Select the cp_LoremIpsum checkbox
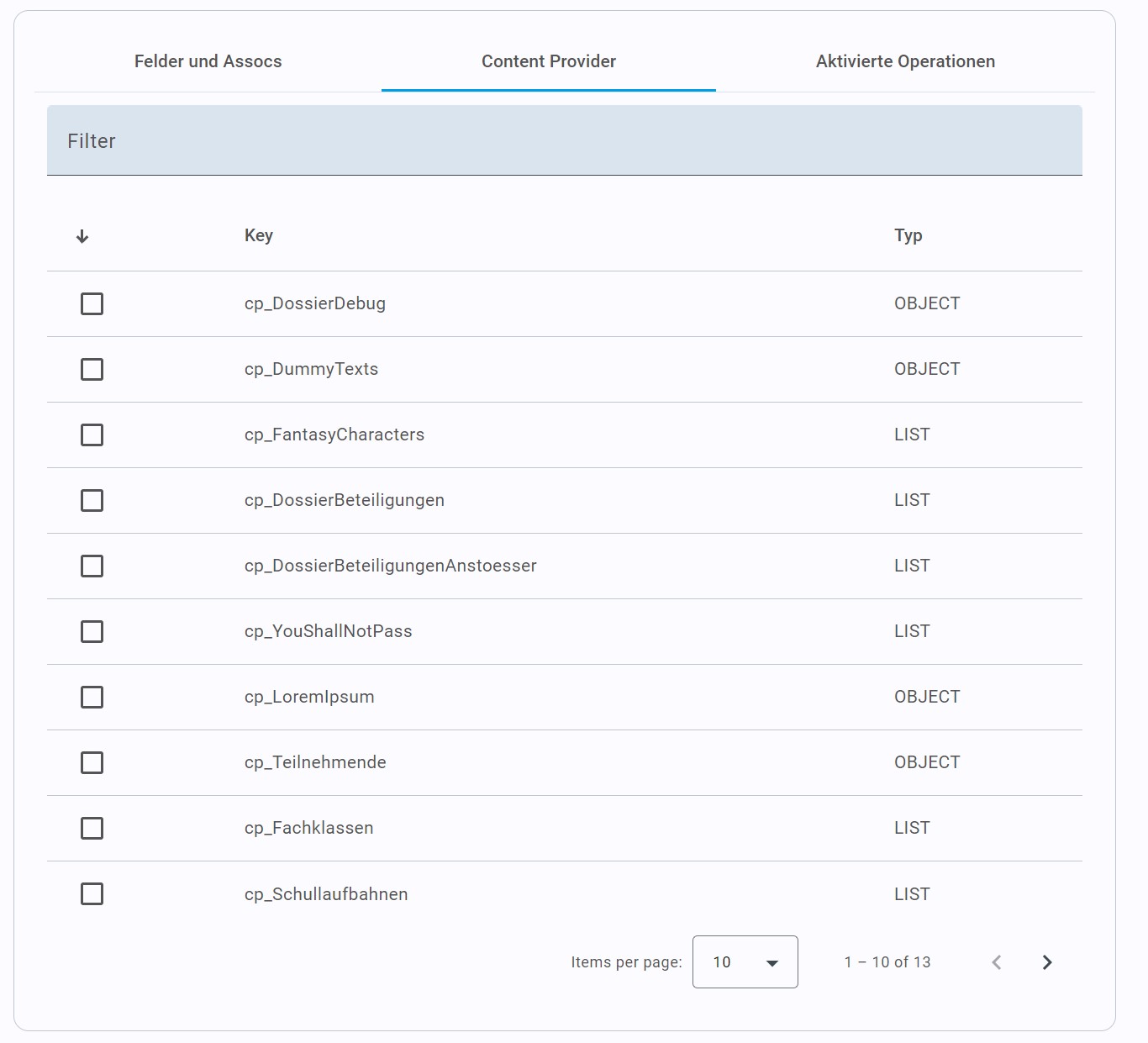1148x1043 pixels. [x=92, y=697]
